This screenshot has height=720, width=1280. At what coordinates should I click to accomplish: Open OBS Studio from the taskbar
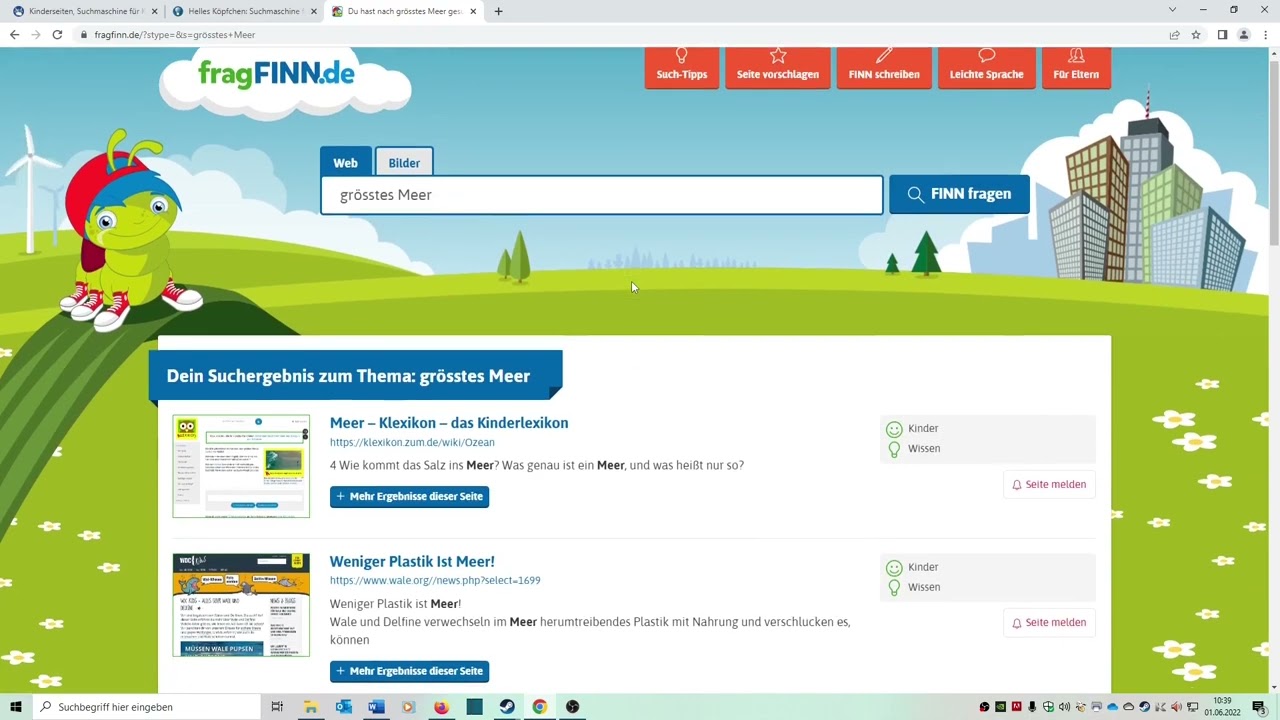572,707
